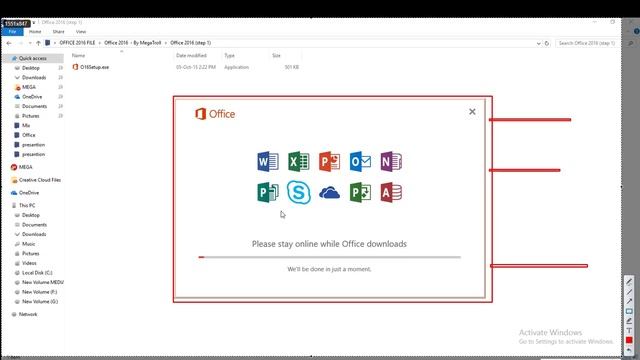Go up one folder level
This screenshot has width=640, height=360.
click(x=38, y=43)
